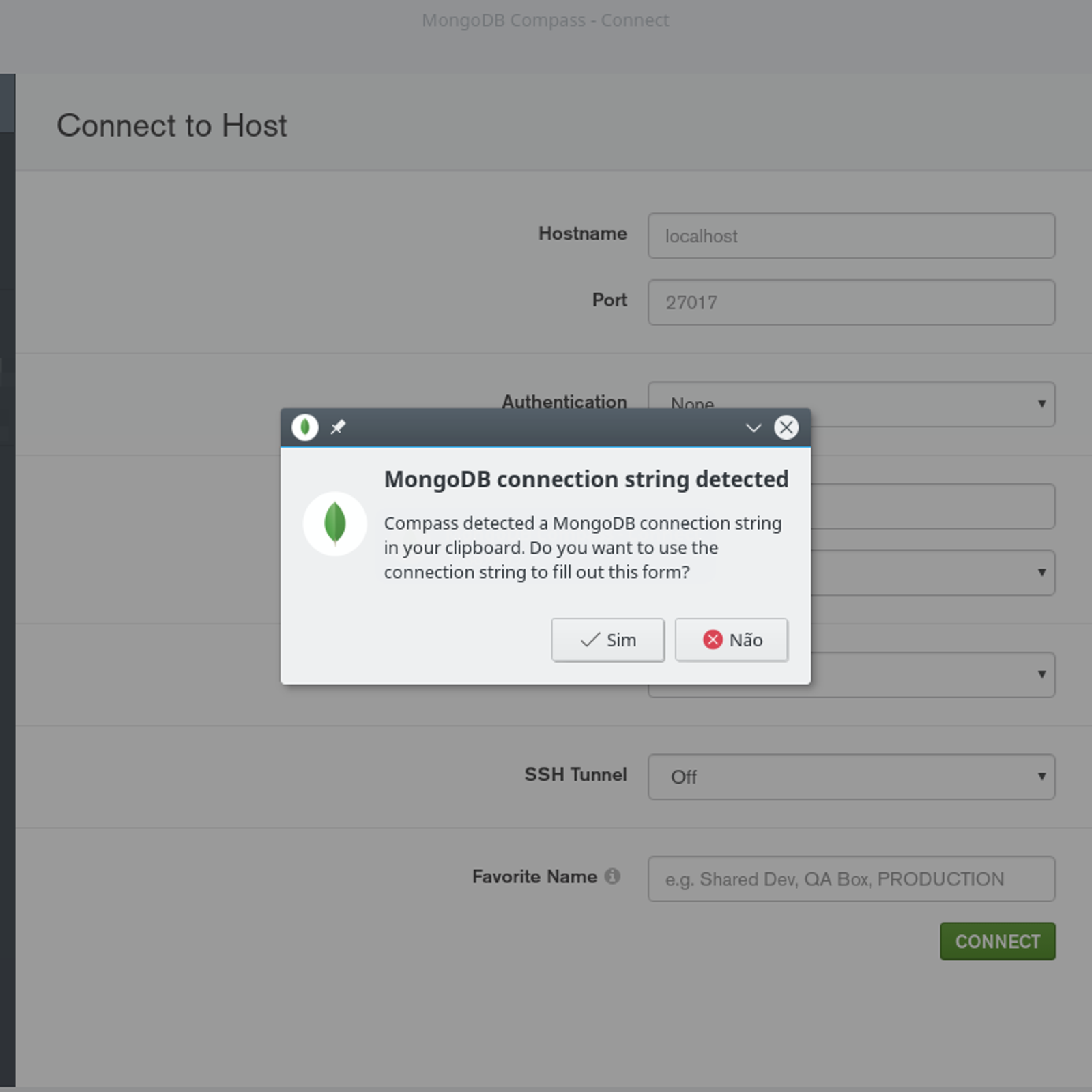Click Sim to use the connection string

tap(607, 640)
